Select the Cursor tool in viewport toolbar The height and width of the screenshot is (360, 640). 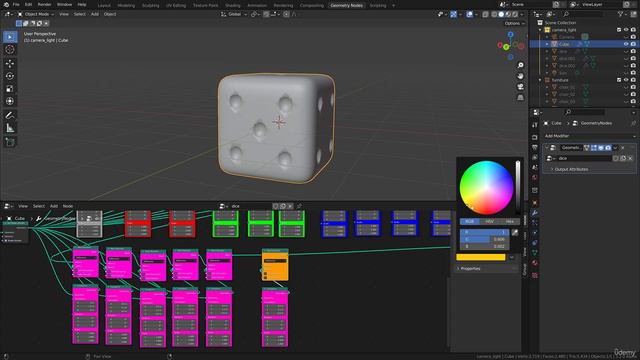(10, 49)
